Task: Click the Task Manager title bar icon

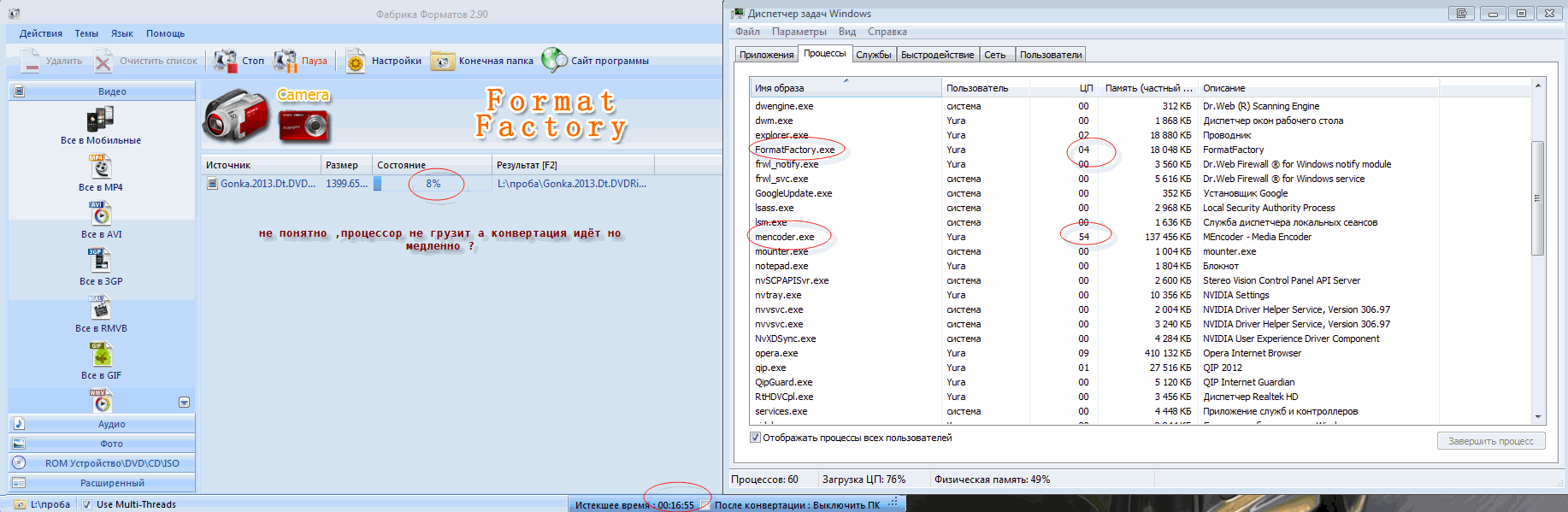Action: click(x=738, y=14)
